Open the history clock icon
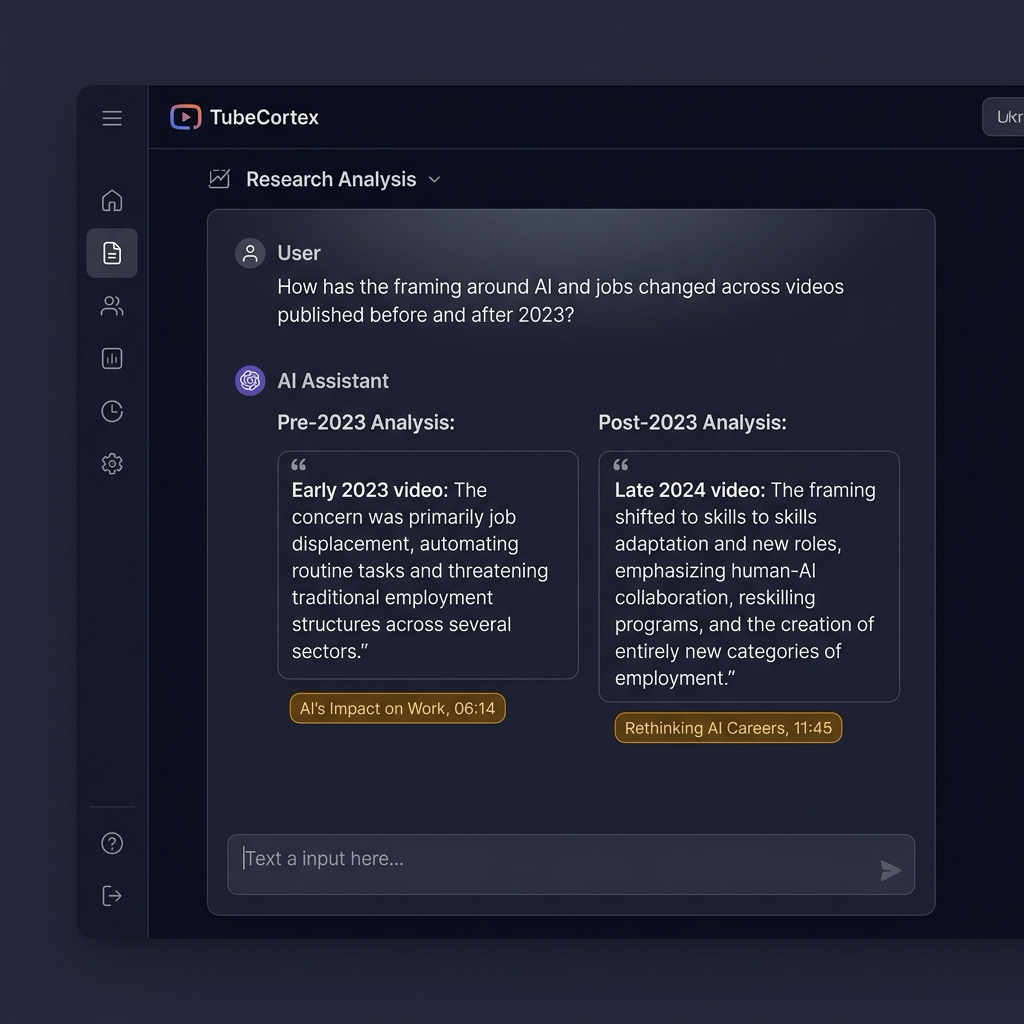The image size is (1024, 1024). click(112, 411)
